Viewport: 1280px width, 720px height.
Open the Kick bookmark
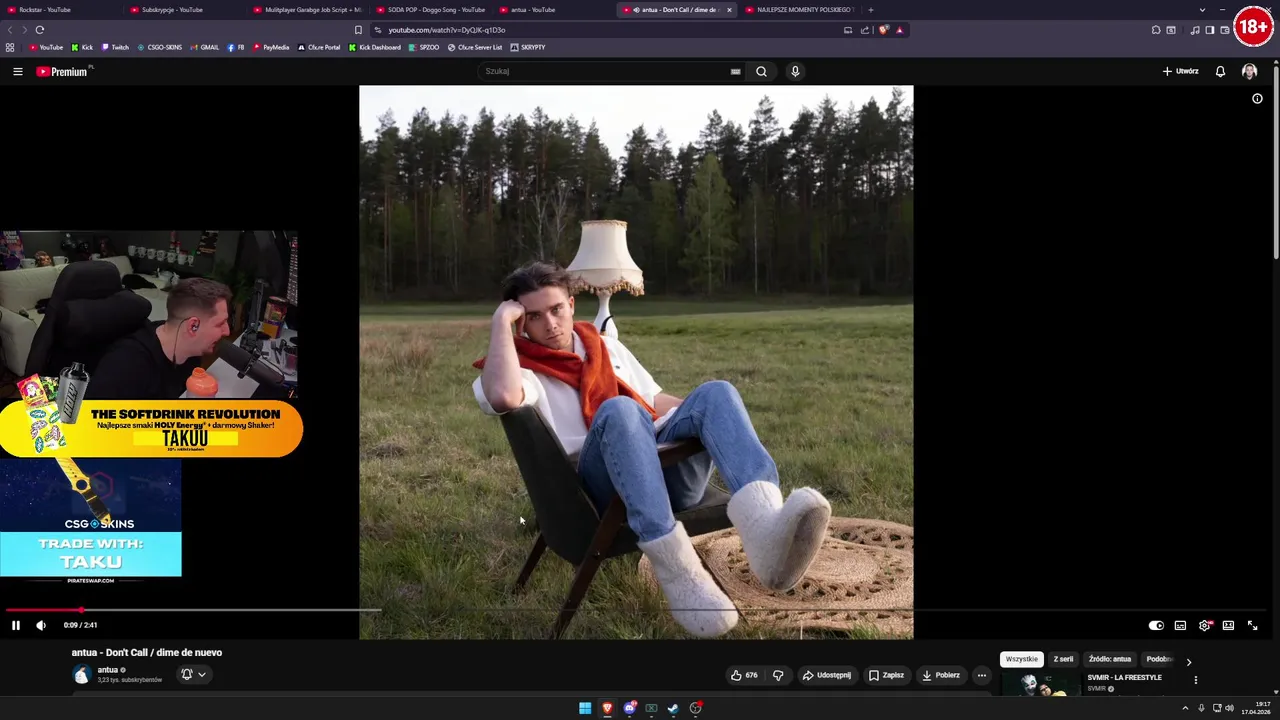click(x=82, y=47)
